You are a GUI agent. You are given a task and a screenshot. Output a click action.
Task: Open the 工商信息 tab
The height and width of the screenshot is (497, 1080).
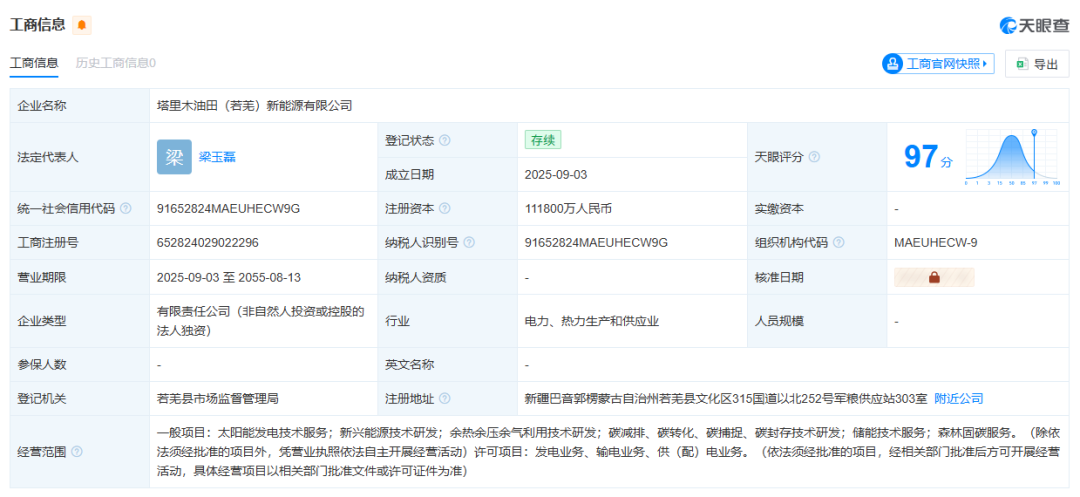34,63
